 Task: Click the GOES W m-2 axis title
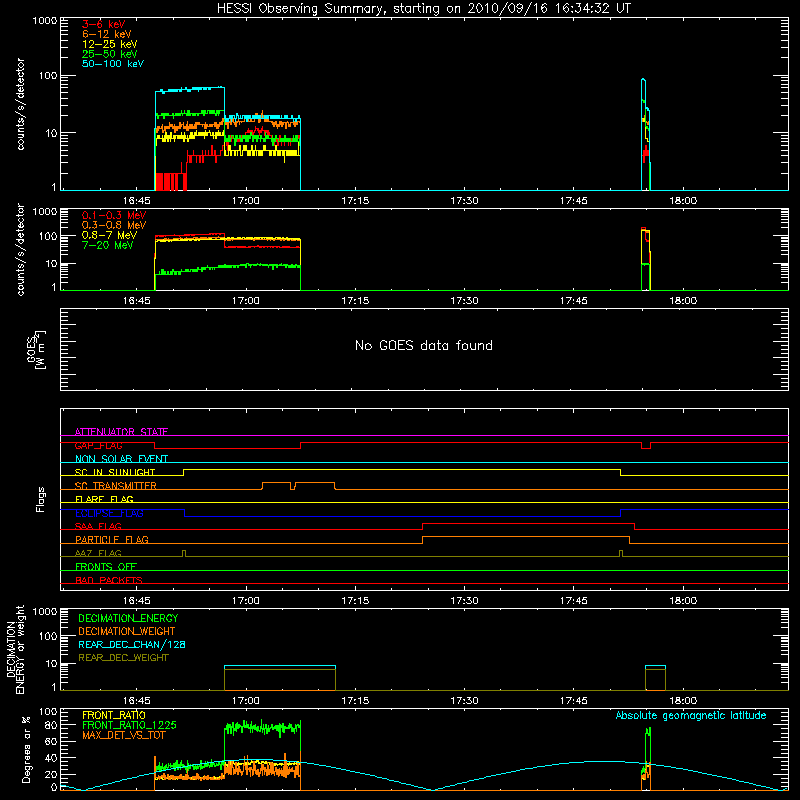(x=36, y=350)
